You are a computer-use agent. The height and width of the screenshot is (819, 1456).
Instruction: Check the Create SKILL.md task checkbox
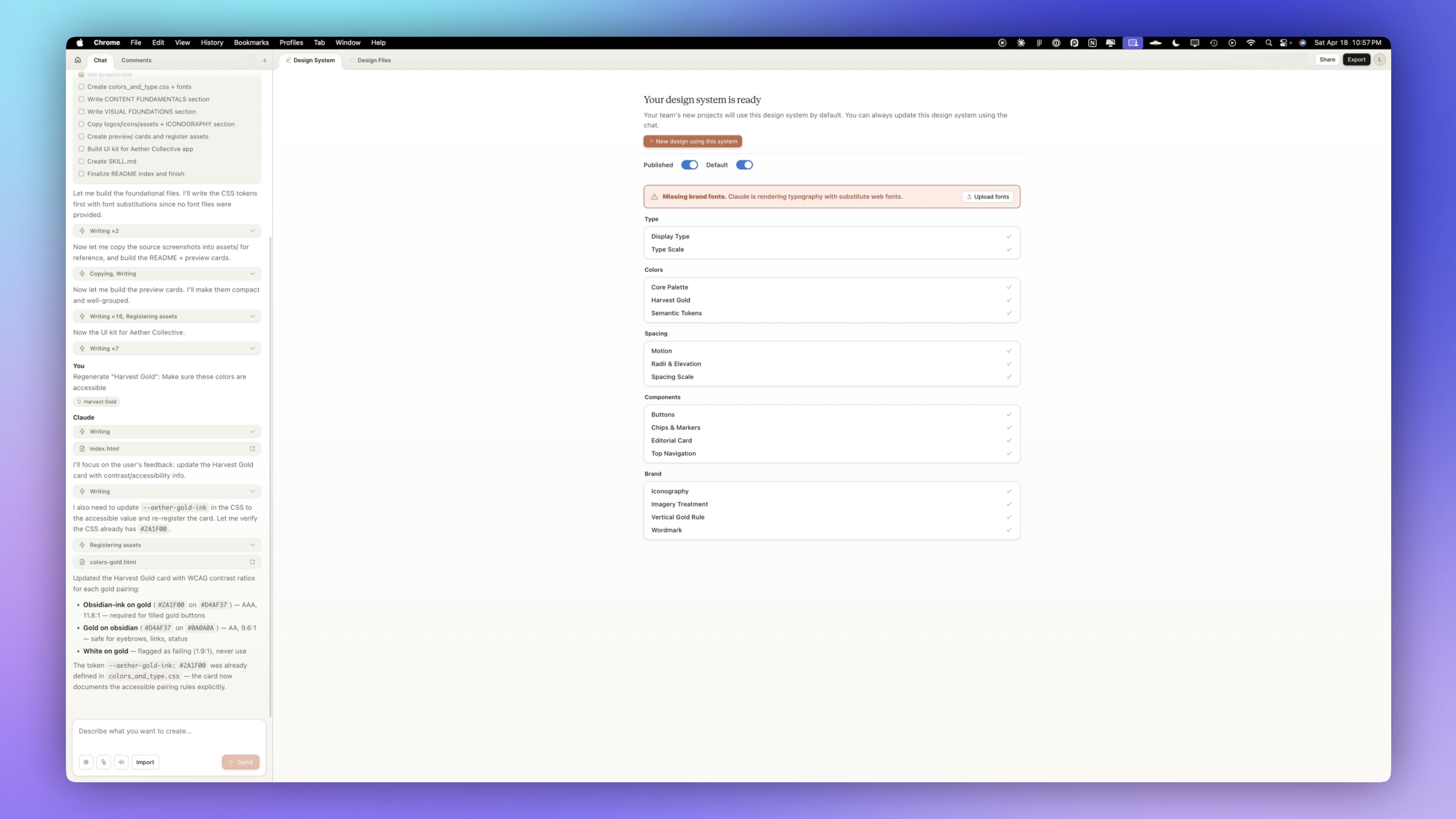tap(82, 161)
